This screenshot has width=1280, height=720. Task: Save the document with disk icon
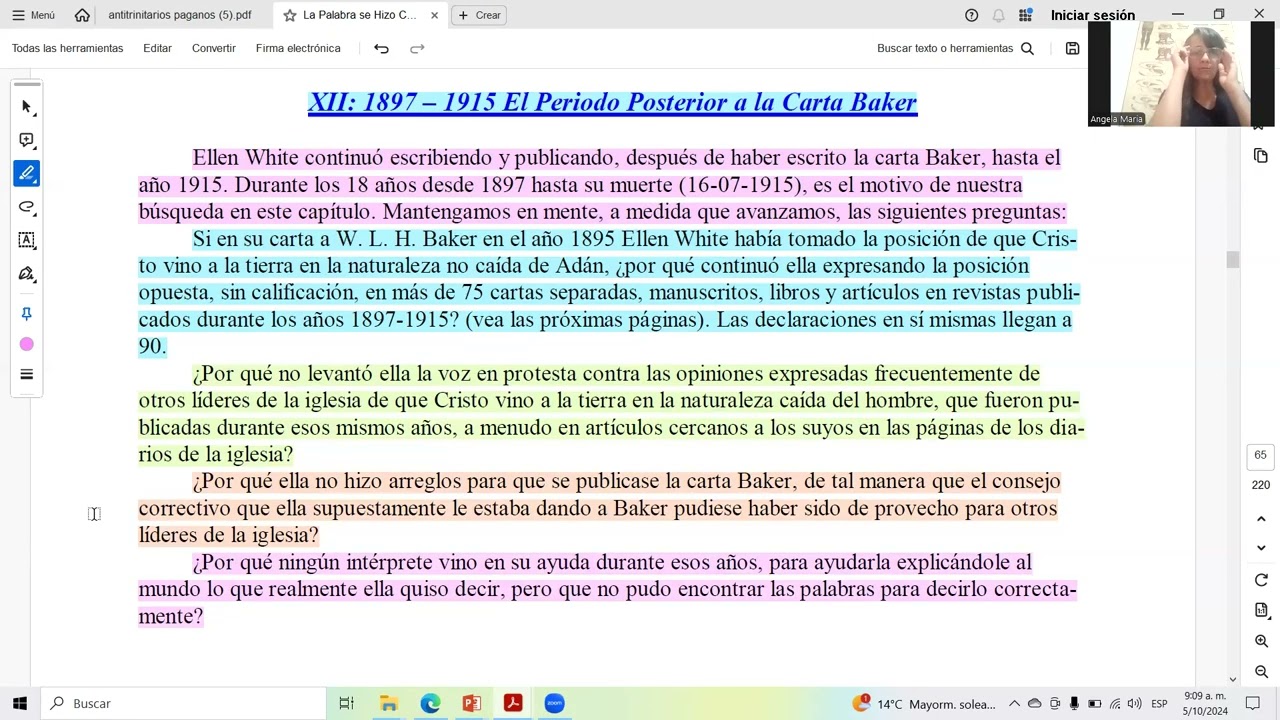[x=1072, y=48]
